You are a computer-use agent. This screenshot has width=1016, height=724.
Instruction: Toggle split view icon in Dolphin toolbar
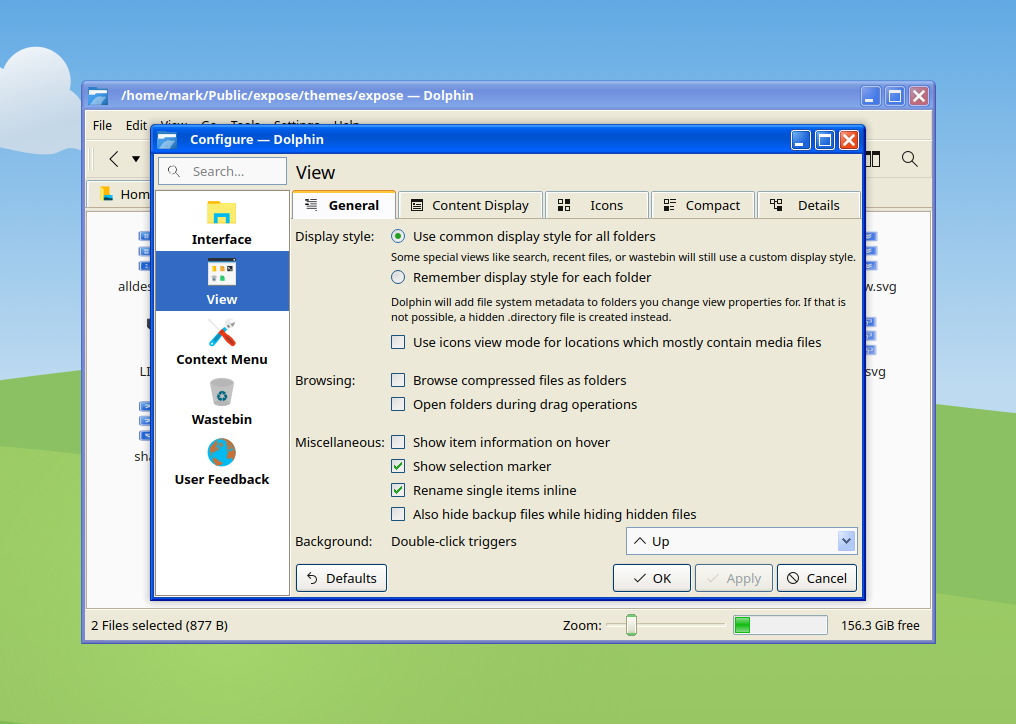coord(873,159)
